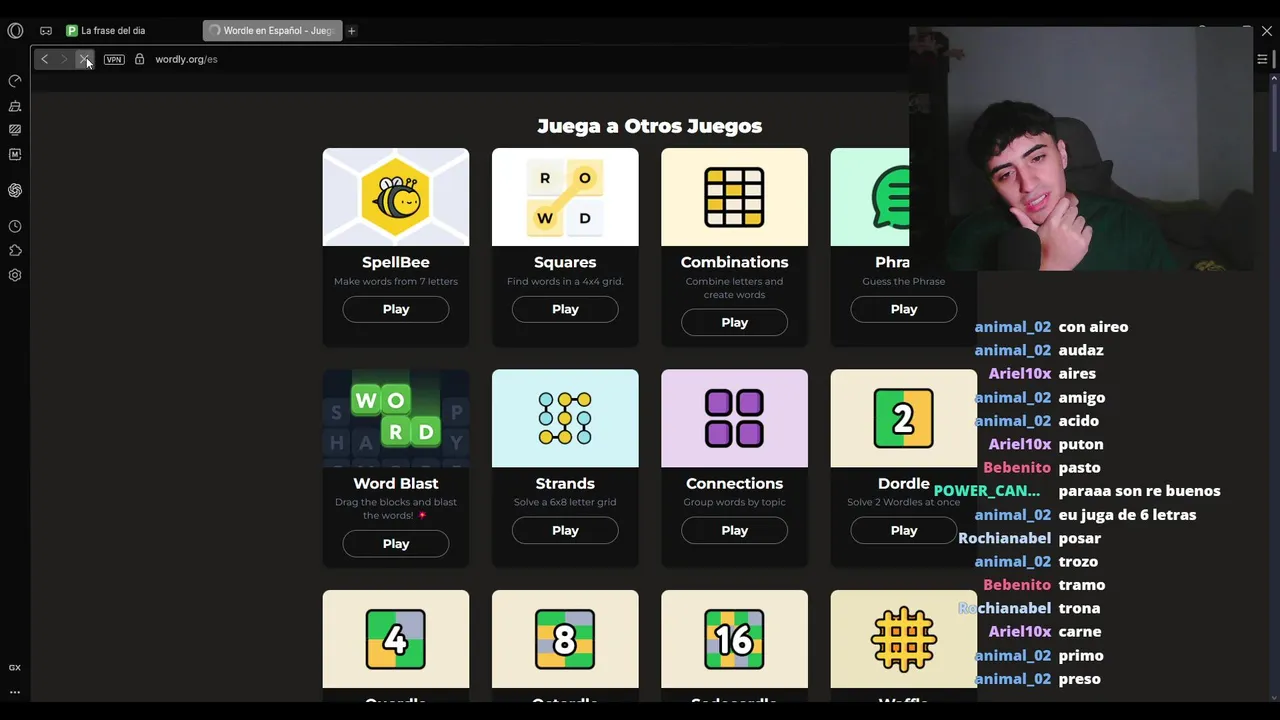Open a new tab with the plus button
1280x720 pixels.
click(351, 31)
